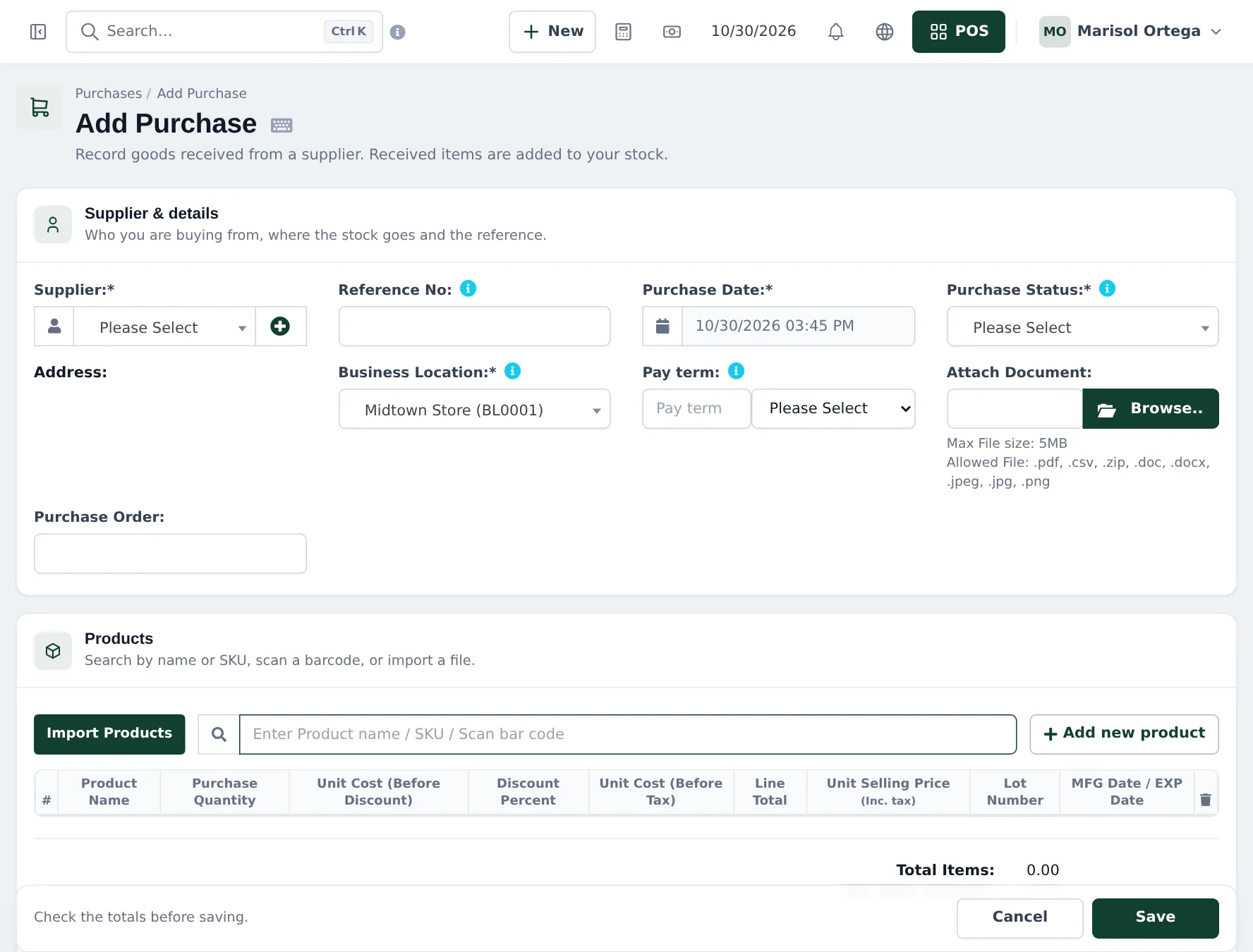
Task: Click trash icon in products table header
Action: (x=1205, y=800)
